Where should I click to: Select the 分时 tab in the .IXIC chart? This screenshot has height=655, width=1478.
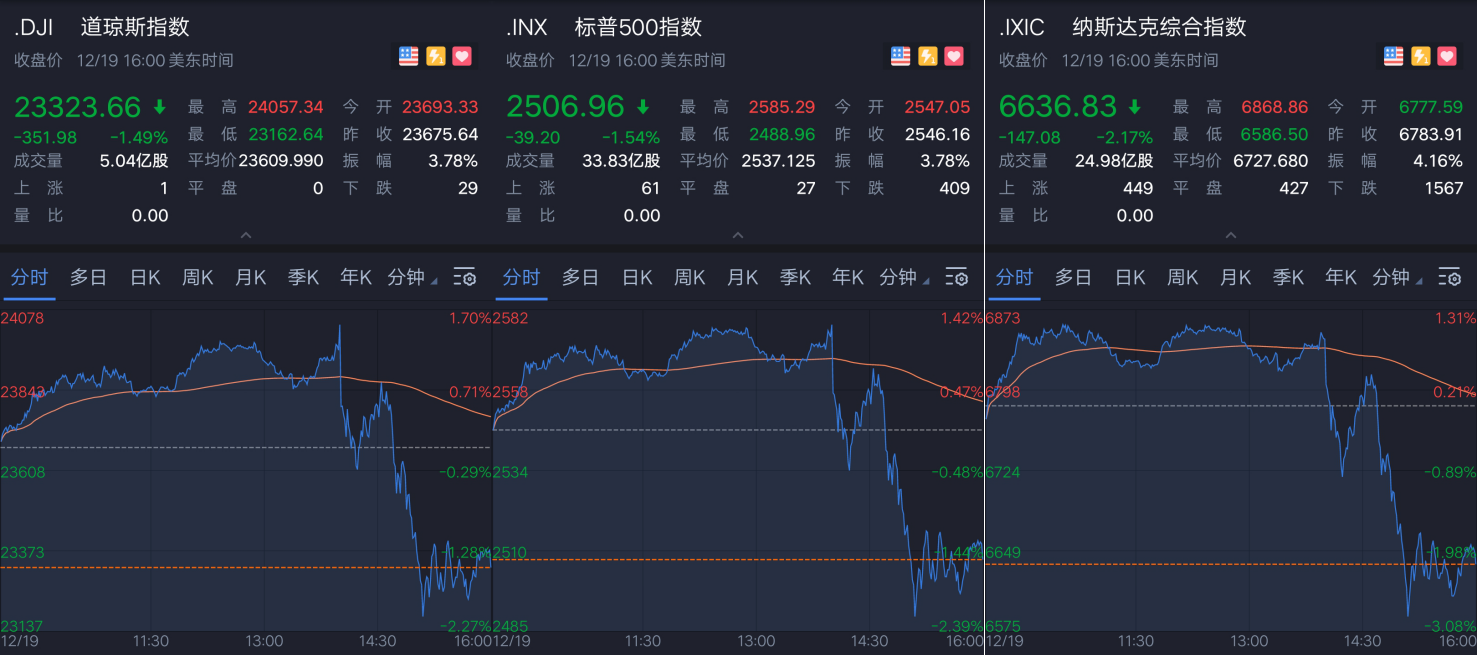(1014, 277)
